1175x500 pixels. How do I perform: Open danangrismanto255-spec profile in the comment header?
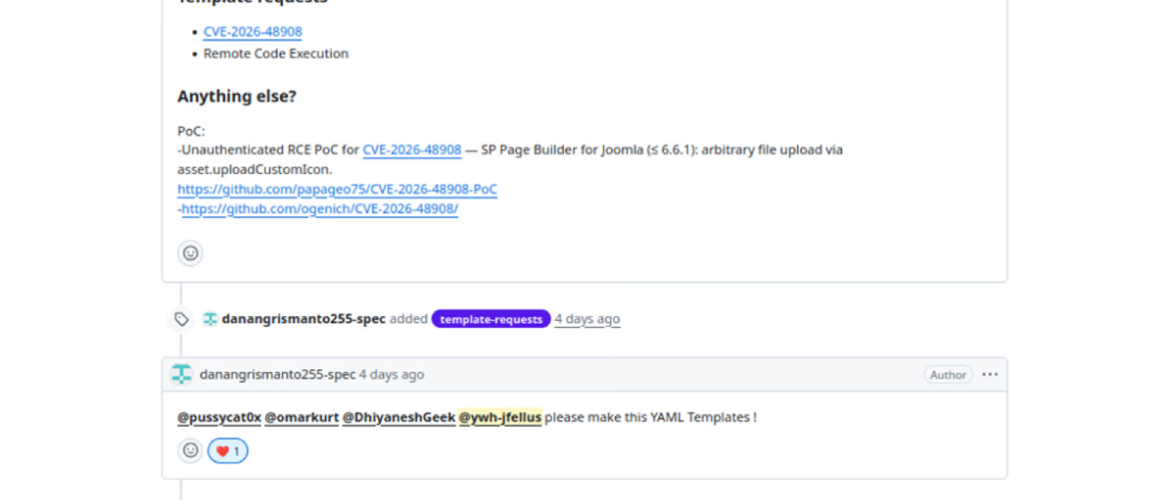[277, 374]
